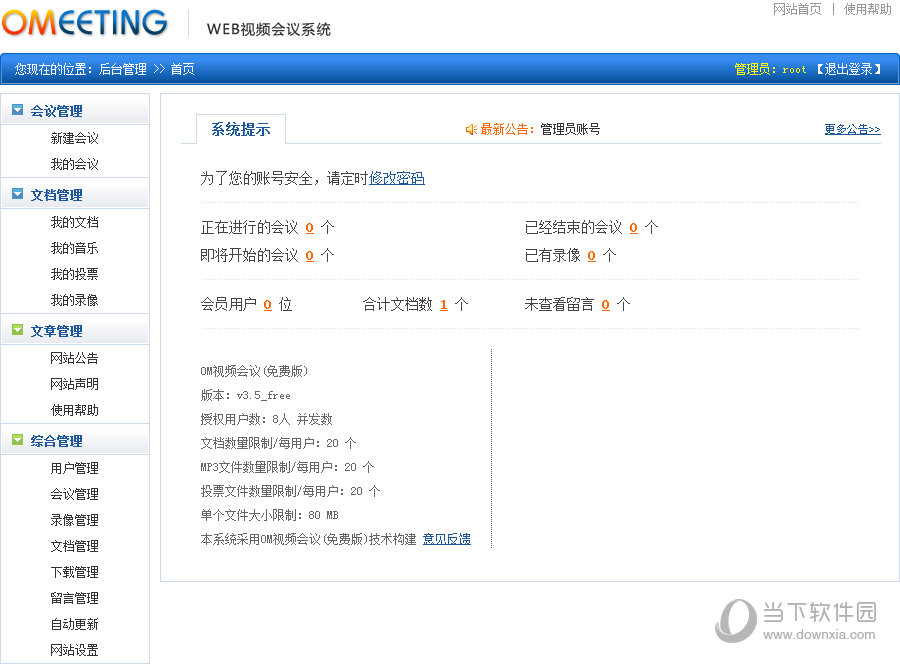Open 使用帮助 at top right
The width and height of the screenshot is (900, 664).
[x=867, y=9]
